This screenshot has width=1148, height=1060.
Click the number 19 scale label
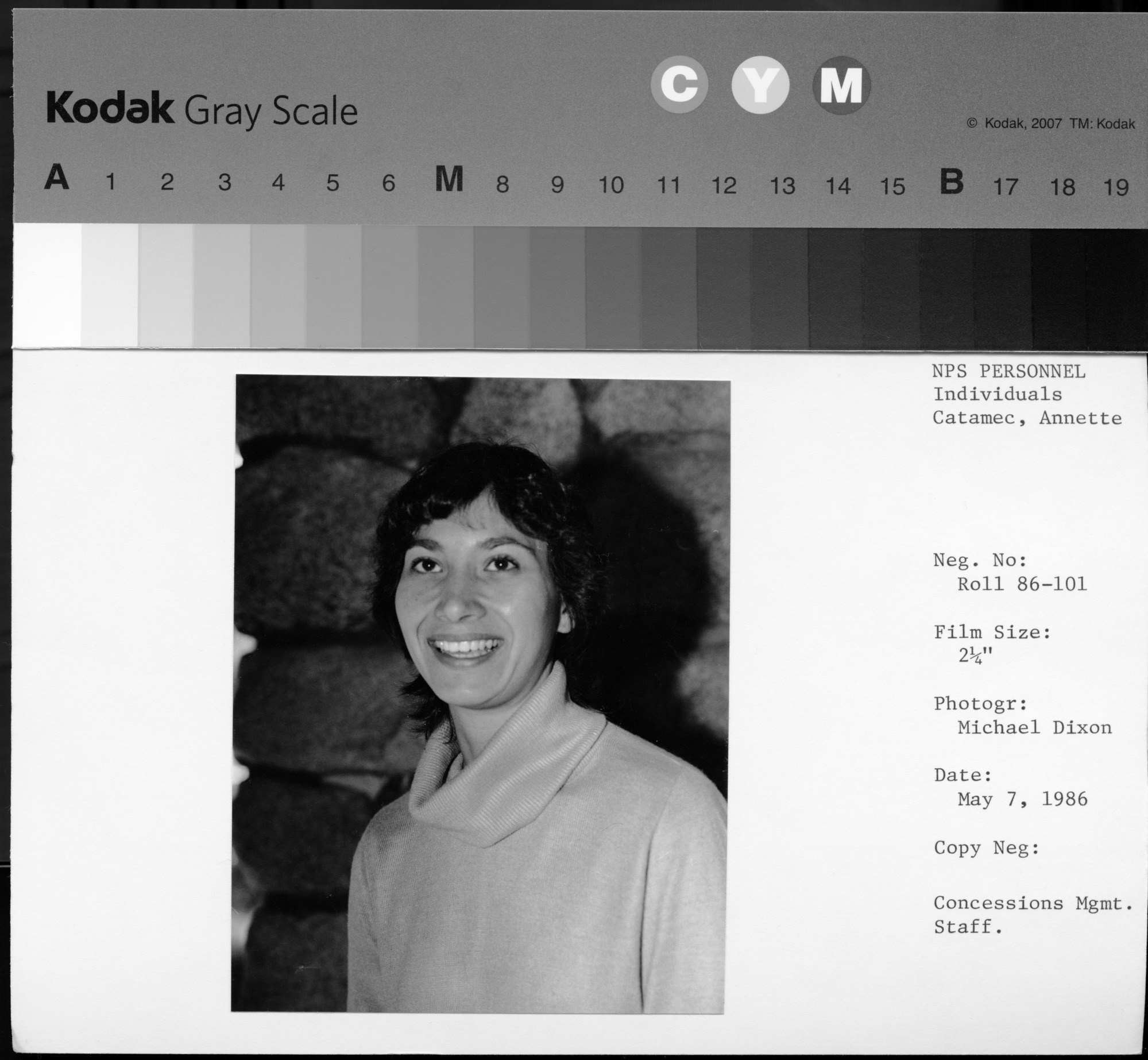pos(1116,187)
